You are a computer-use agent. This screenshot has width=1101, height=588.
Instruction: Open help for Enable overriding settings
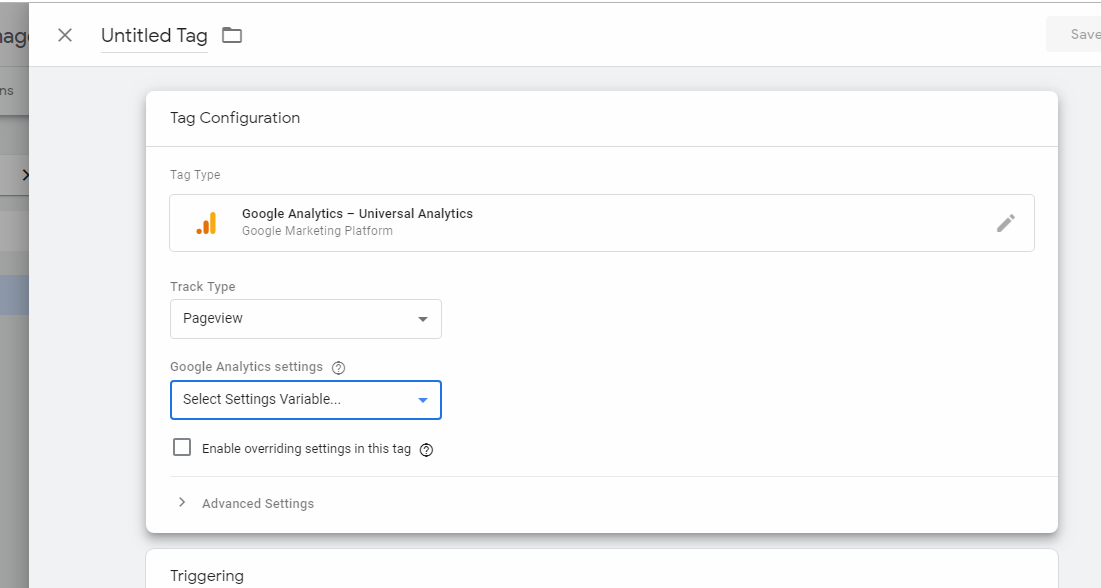click(426, 450)
